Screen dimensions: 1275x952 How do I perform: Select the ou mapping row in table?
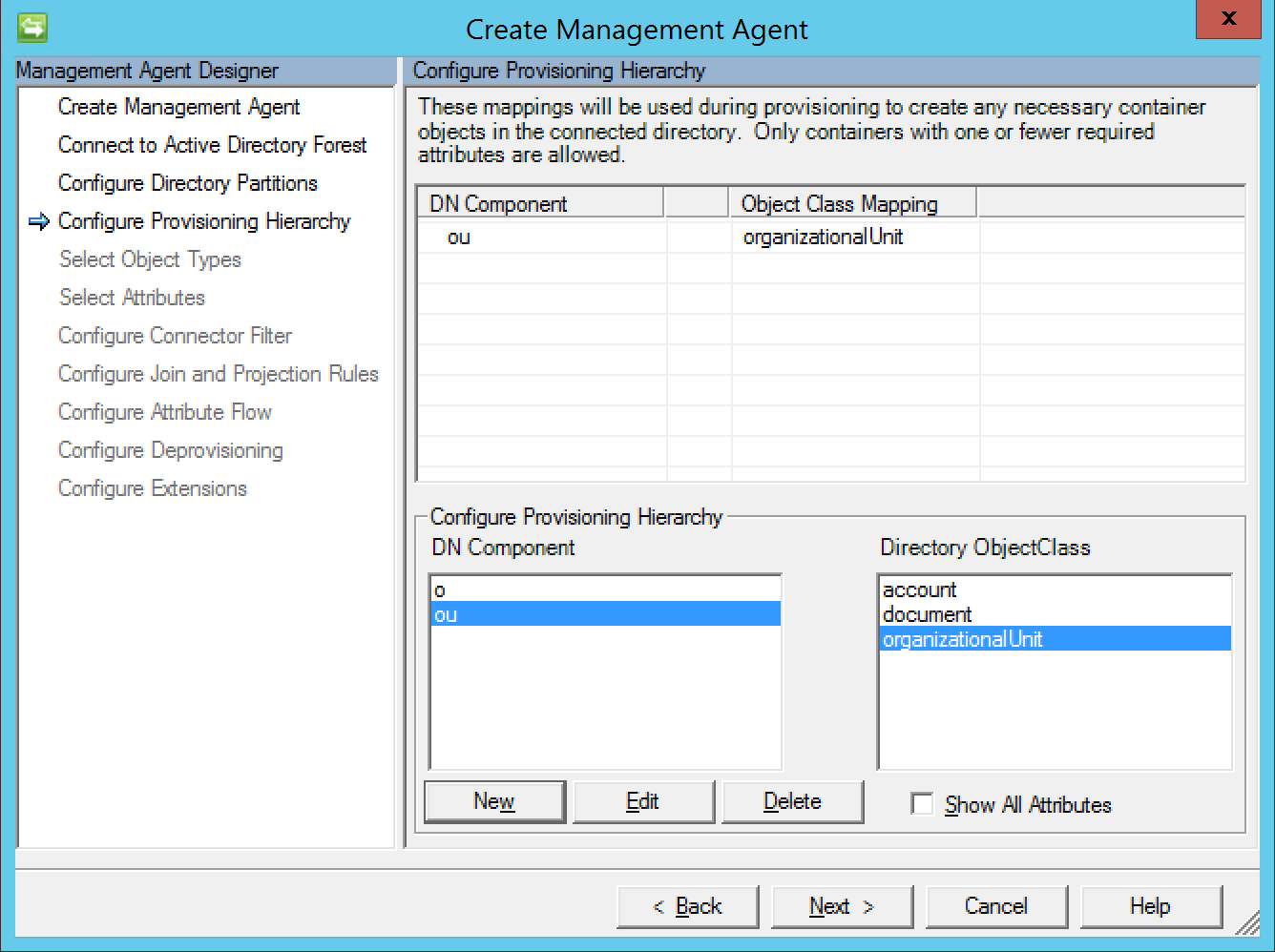click(830, 237)
